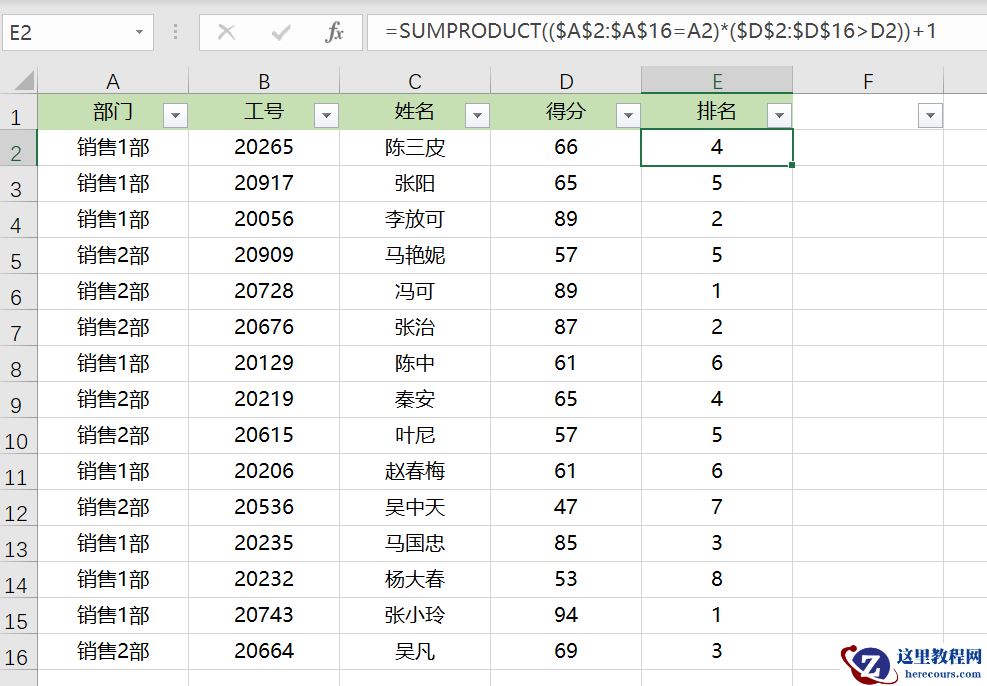Select column D header
The height and width of the screenshot is (686, 987).
click(x=566, y=81)
